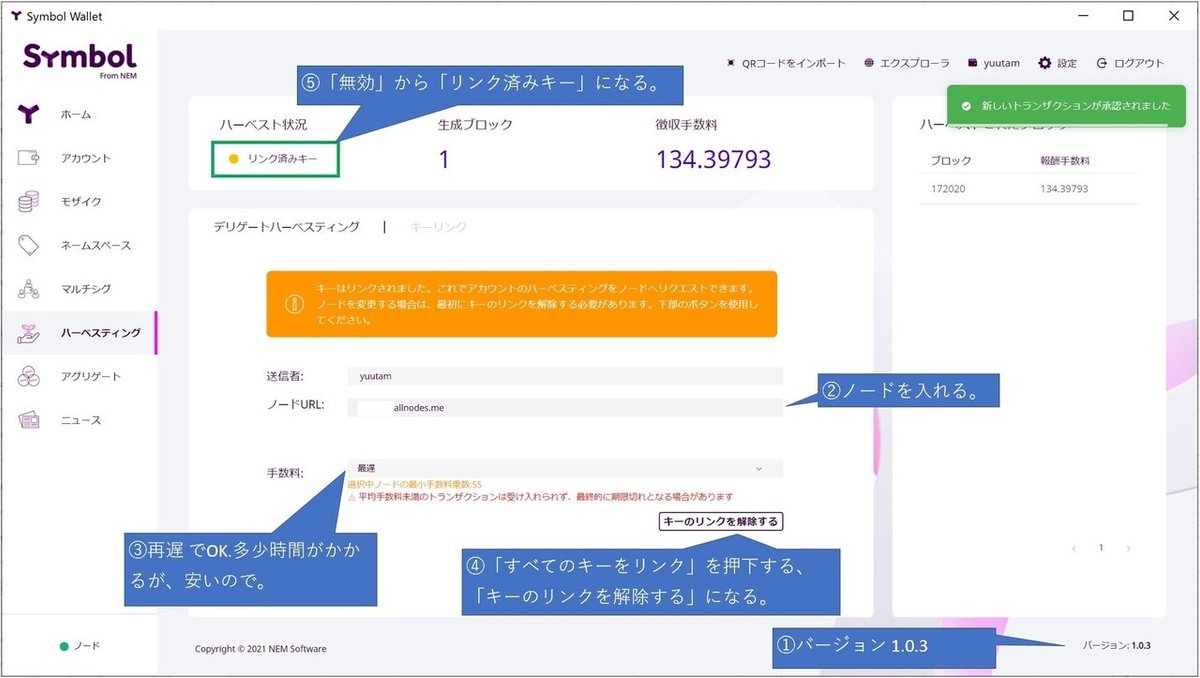Click the ノードURL input field
Viewport: 1200px width, 678px height.
coord(560,407)
